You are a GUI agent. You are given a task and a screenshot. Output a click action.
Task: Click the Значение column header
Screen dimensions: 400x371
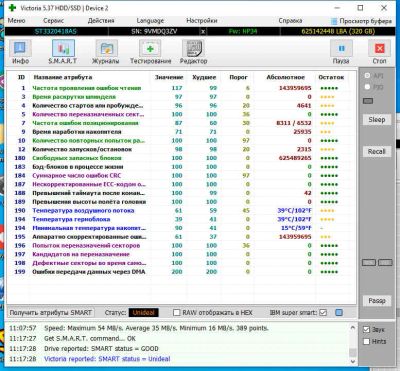click(x=169, y=77)
